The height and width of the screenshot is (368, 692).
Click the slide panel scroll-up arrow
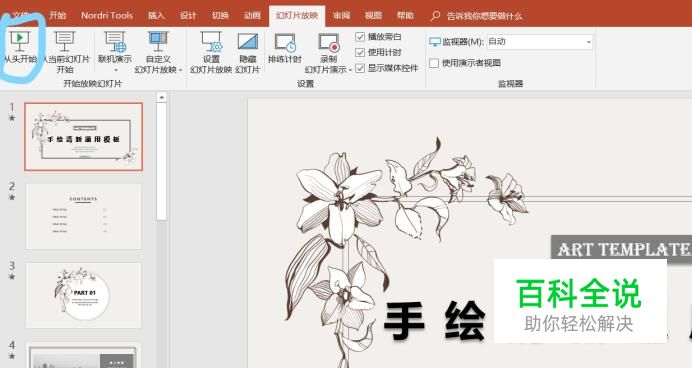[162, 97]
